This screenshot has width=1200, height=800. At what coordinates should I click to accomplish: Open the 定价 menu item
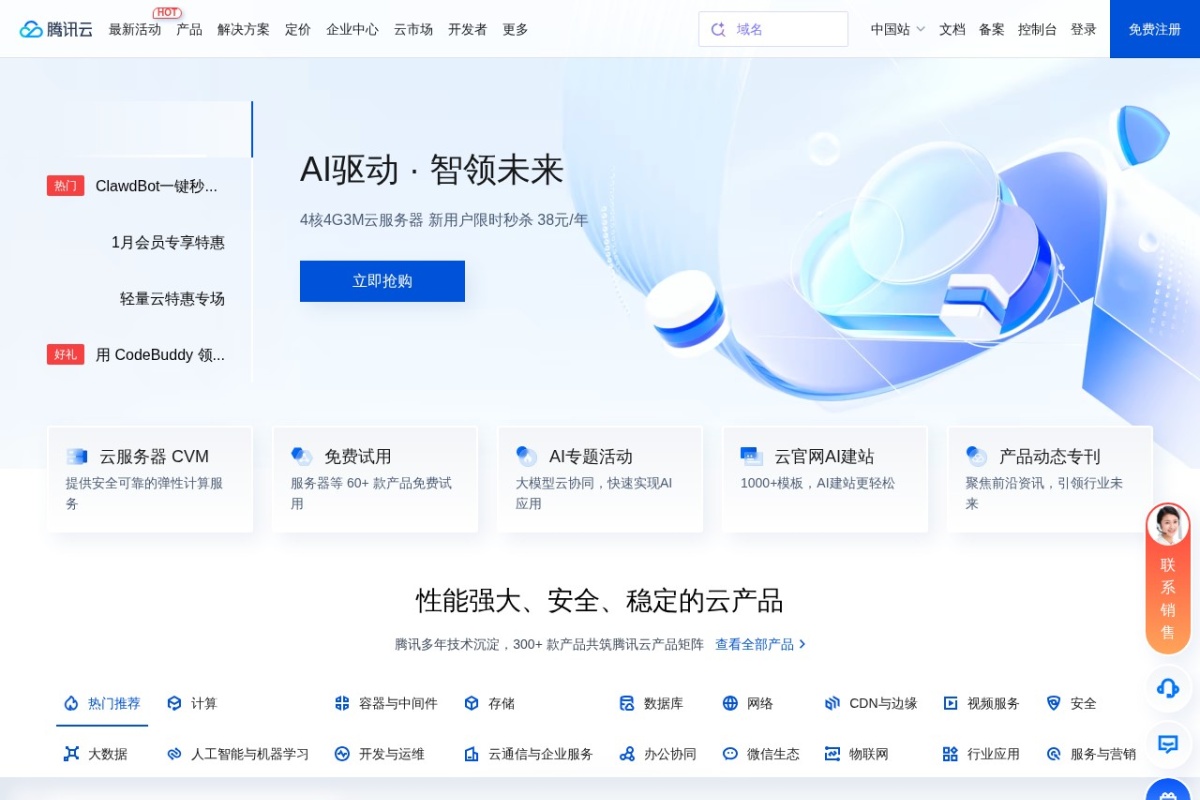297,30
